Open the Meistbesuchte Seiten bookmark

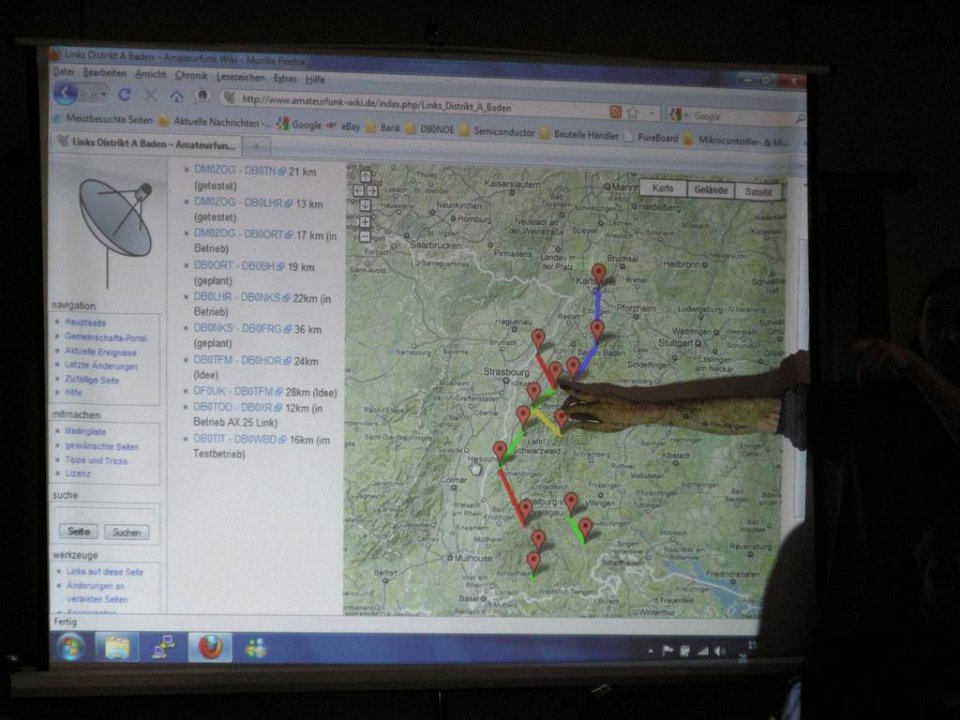pos(103,119)
